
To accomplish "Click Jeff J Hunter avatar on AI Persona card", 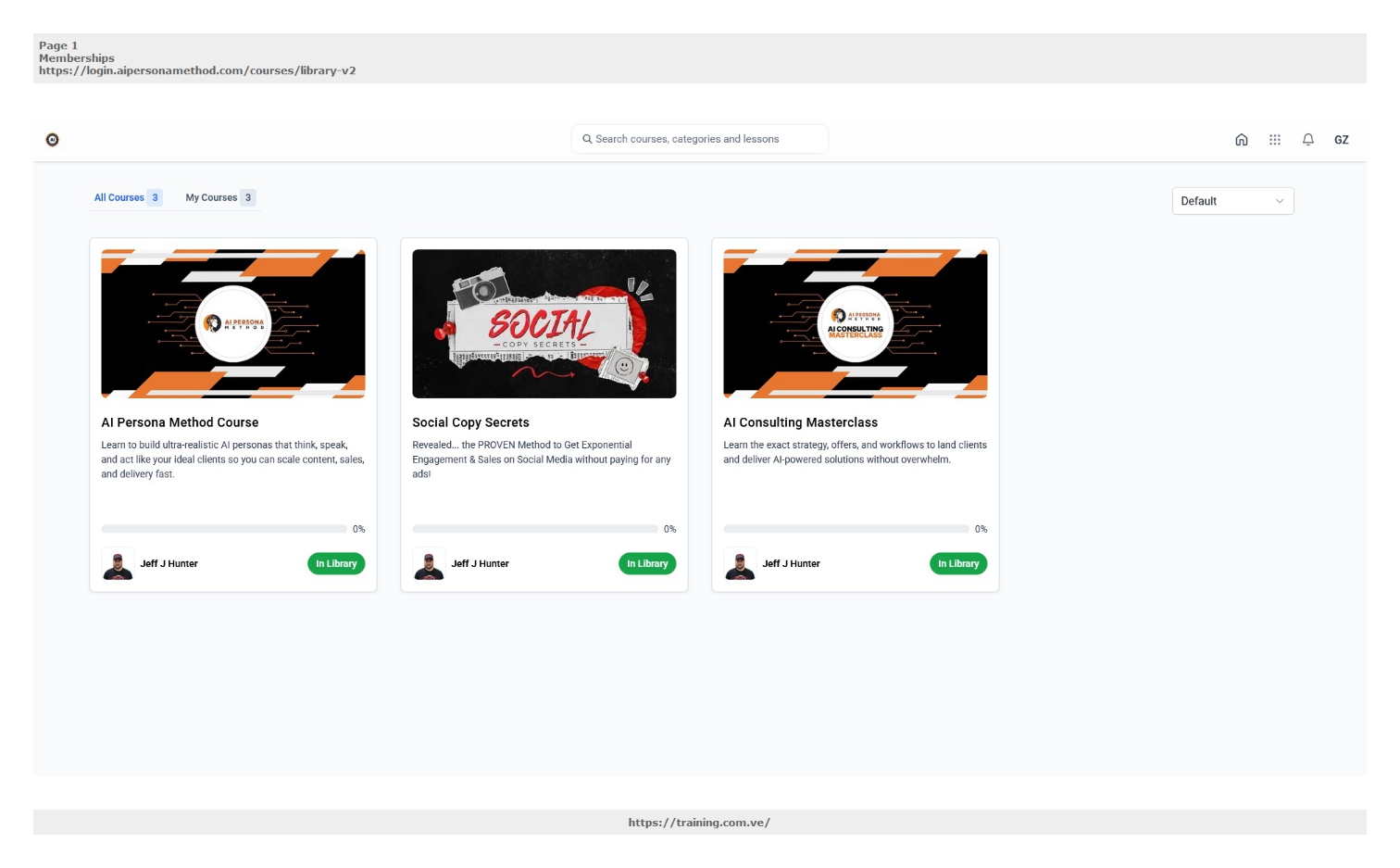I will coord(118,563).
